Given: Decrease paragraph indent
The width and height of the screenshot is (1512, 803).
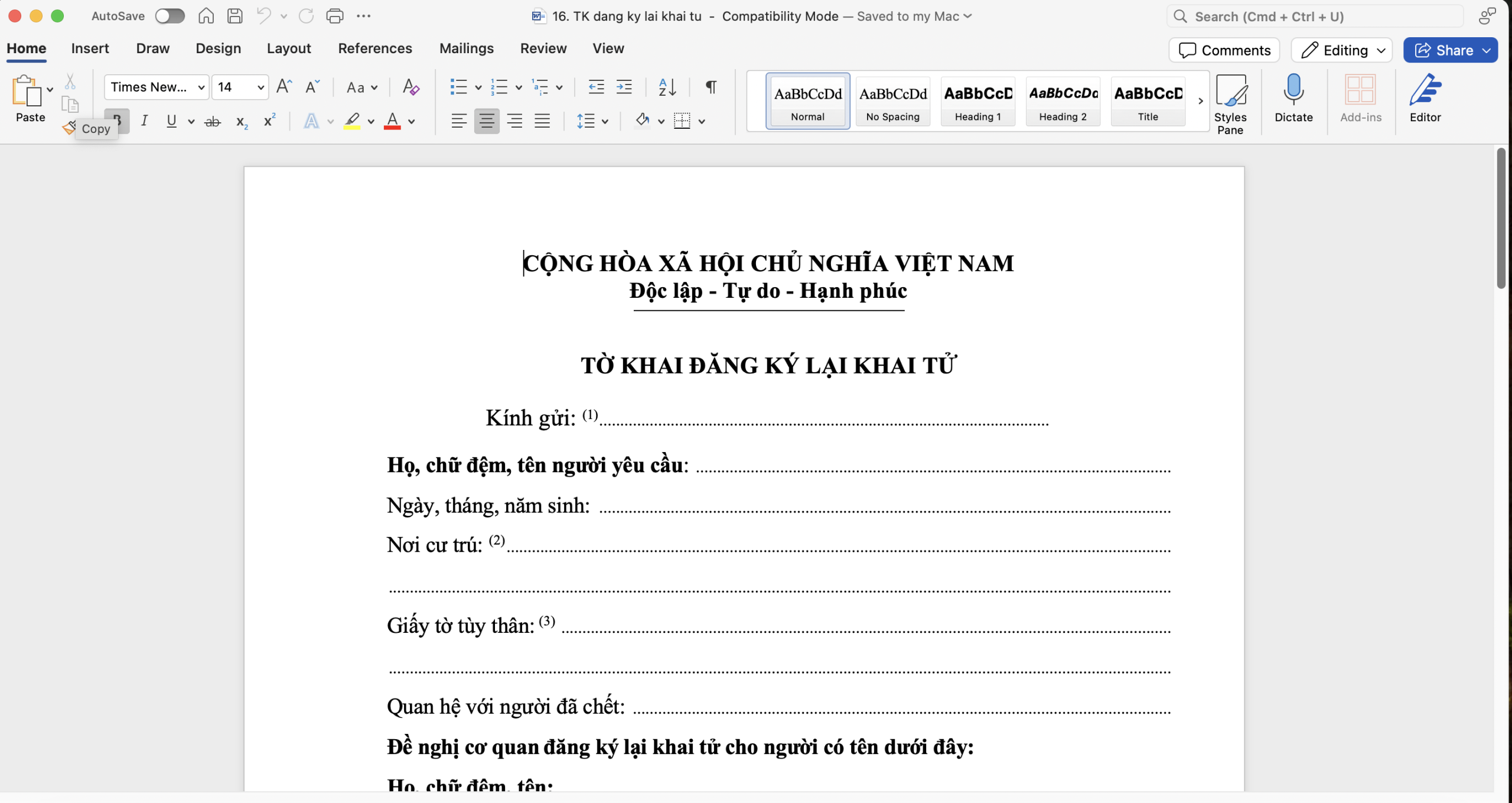Looking at the screenshot, I should [x=597, y=87].
